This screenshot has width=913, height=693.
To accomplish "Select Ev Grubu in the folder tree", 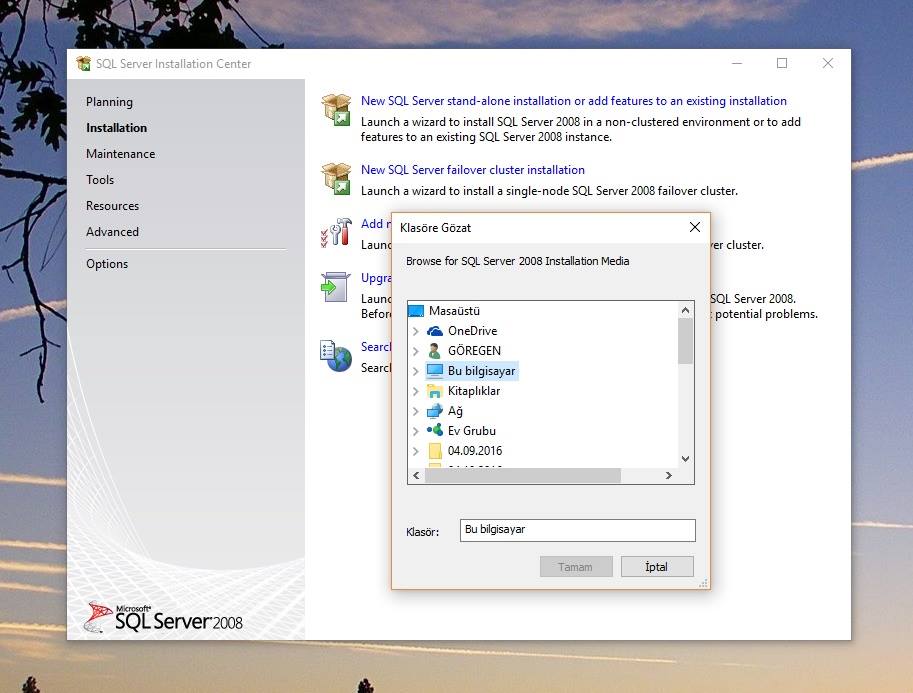I will (472, 431).
